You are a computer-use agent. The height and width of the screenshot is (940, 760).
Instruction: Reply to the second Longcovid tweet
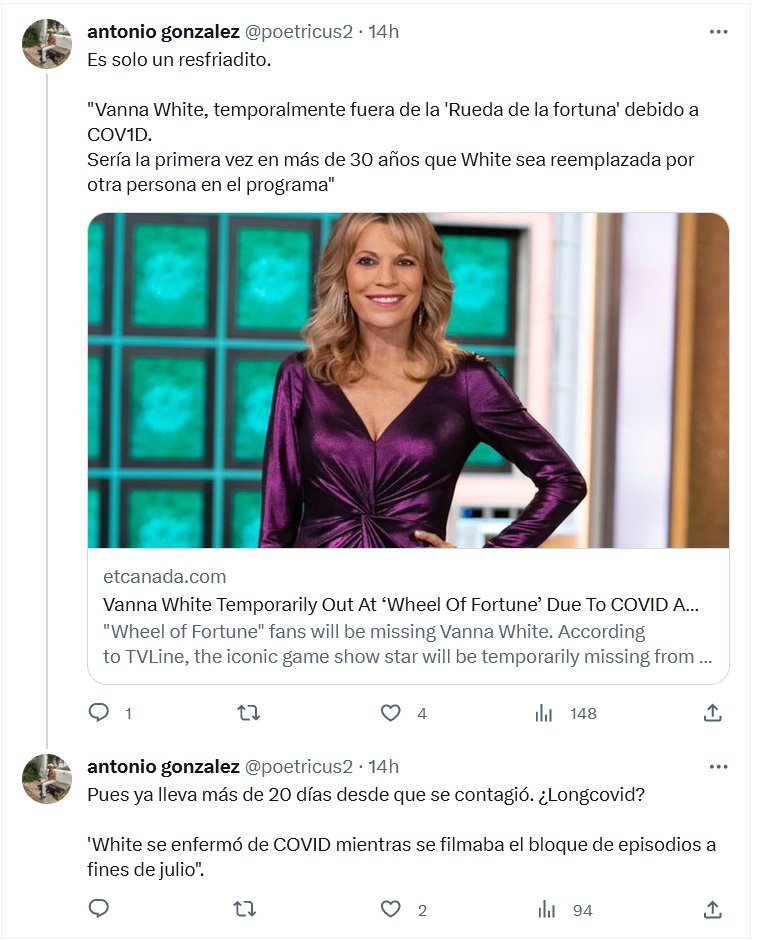(x=99, y=909)
